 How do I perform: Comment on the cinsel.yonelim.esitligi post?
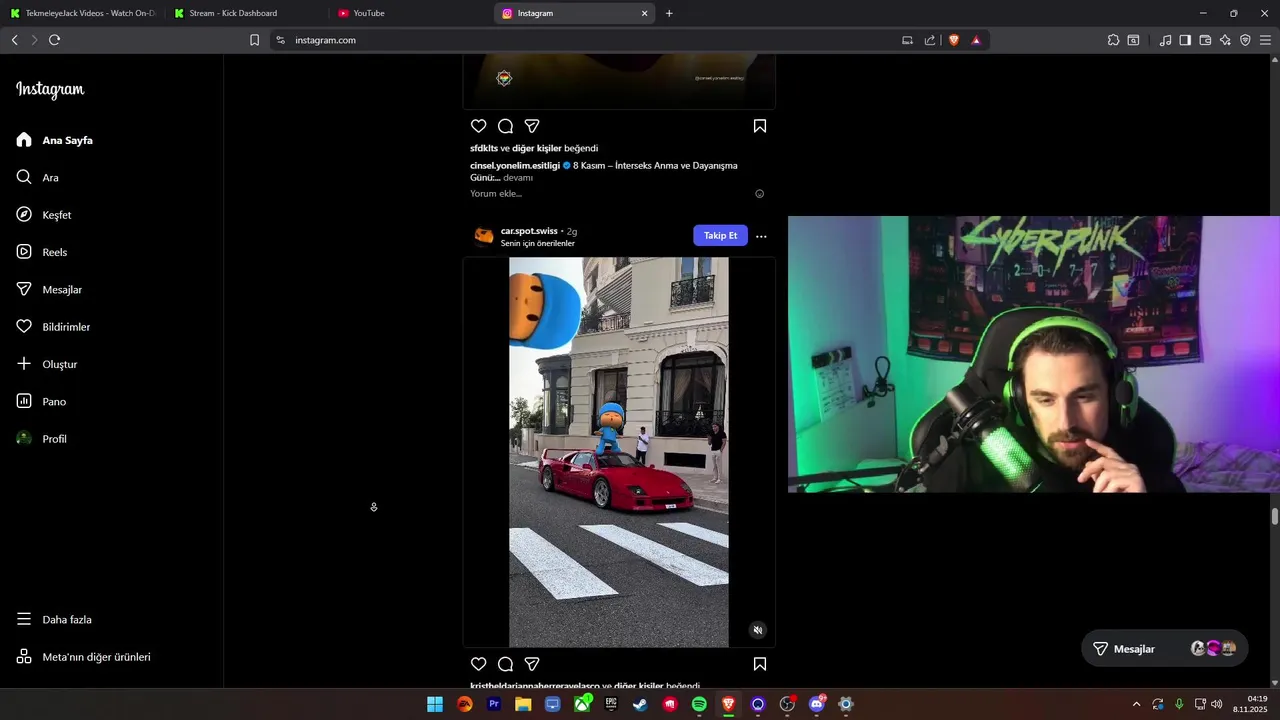505,126
